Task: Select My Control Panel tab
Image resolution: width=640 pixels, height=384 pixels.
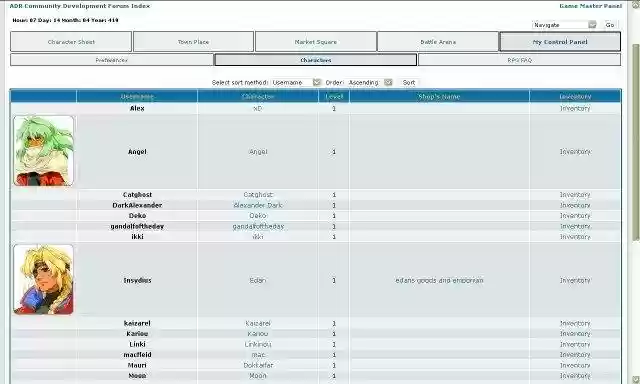Action: tap(560, 42)
